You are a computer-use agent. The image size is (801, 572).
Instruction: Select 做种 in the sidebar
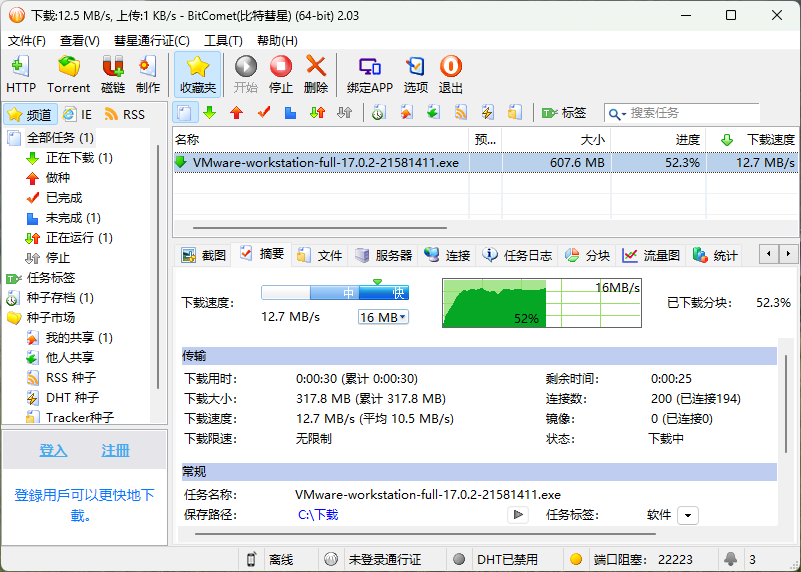(x=57, y=178)
